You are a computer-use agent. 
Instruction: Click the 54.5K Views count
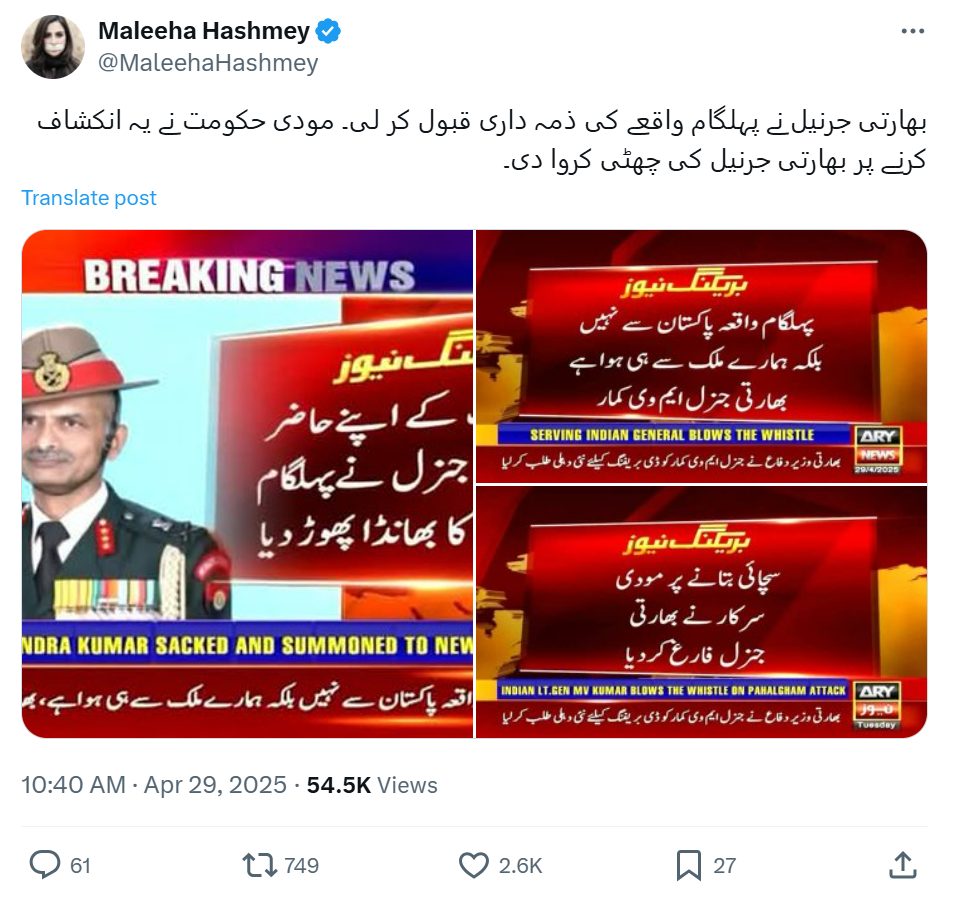coord(372,785)
